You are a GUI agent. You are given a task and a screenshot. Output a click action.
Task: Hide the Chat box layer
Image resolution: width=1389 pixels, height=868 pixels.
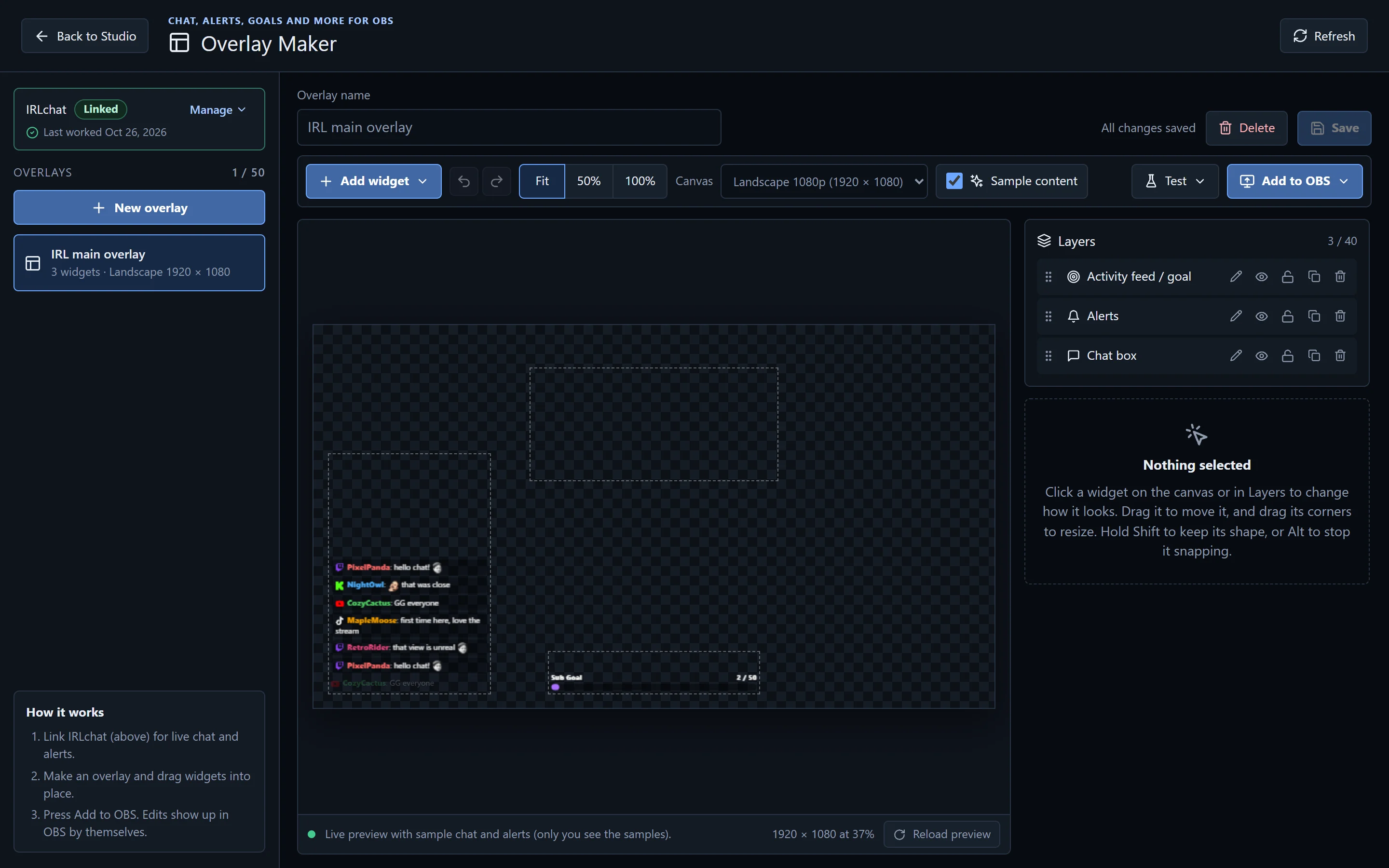click(1261, 356)
